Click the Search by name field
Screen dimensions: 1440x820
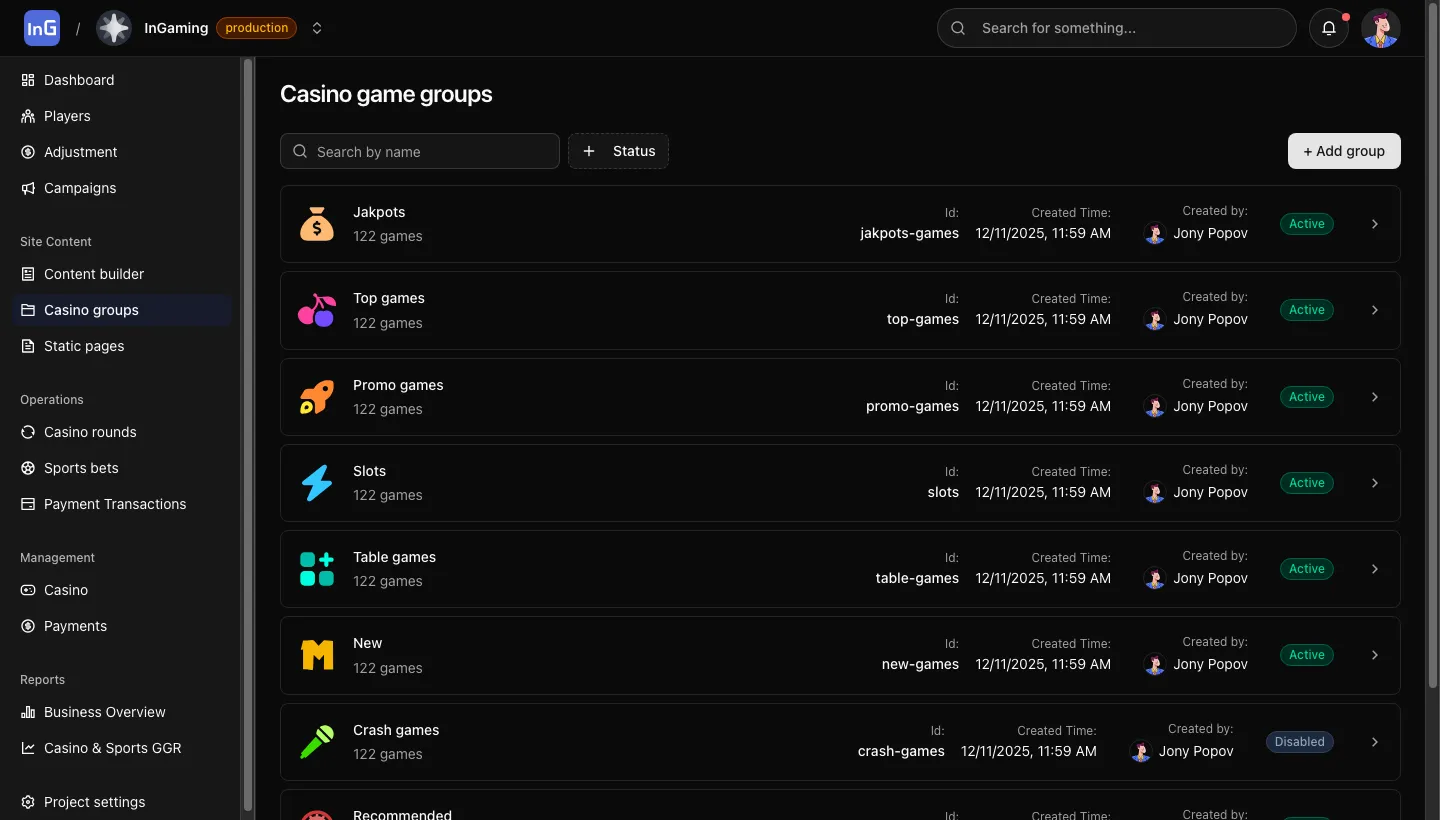click(x=419, y=151)
